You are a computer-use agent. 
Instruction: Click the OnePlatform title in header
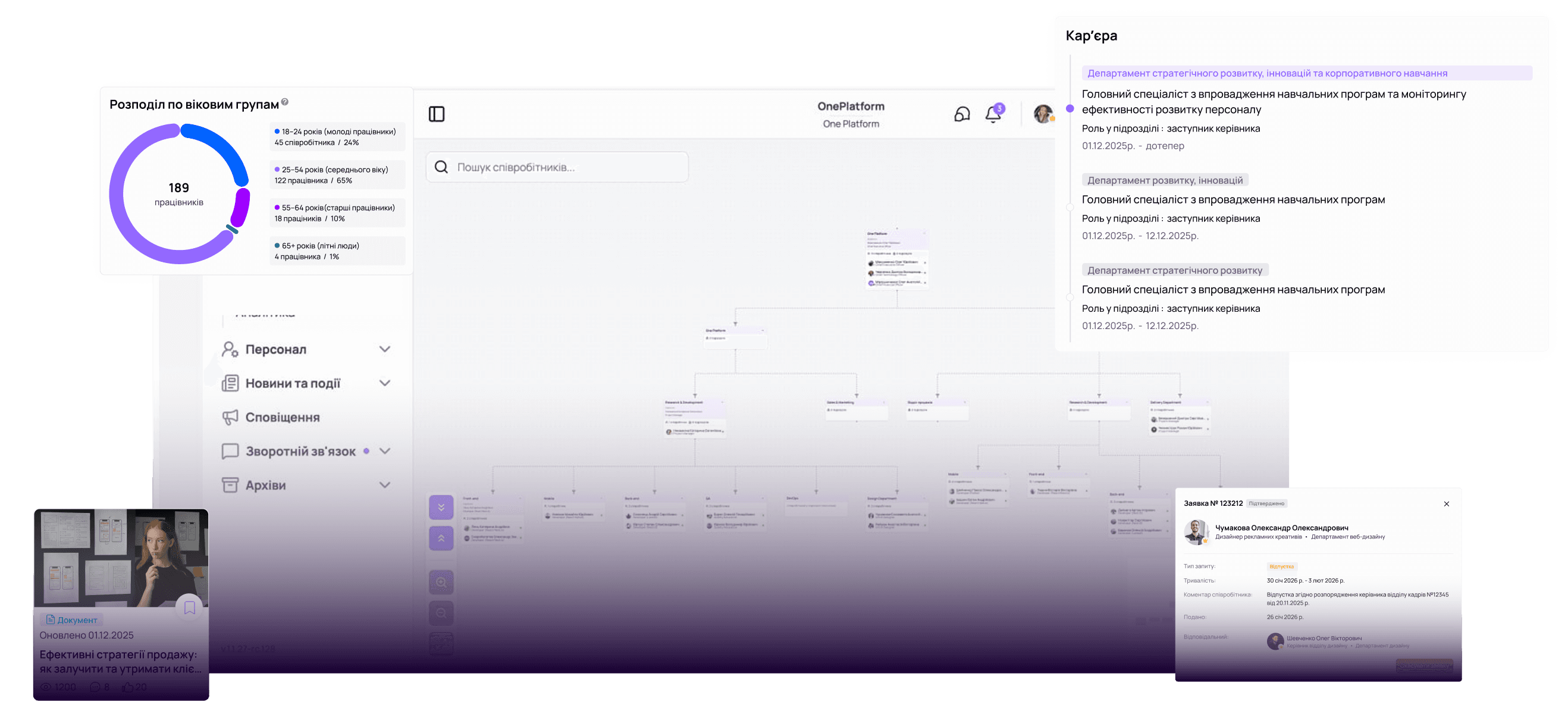[851, 106]
